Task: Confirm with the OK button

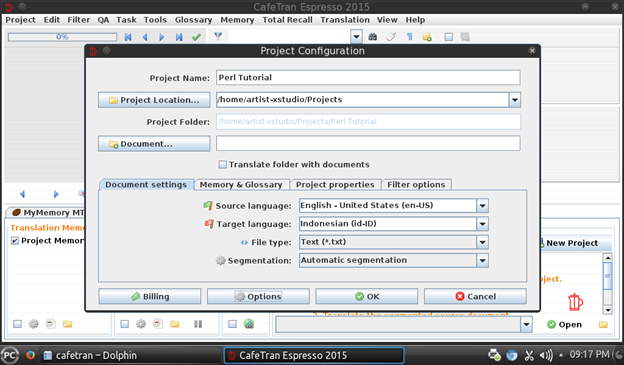Action: tap(367, 297)
